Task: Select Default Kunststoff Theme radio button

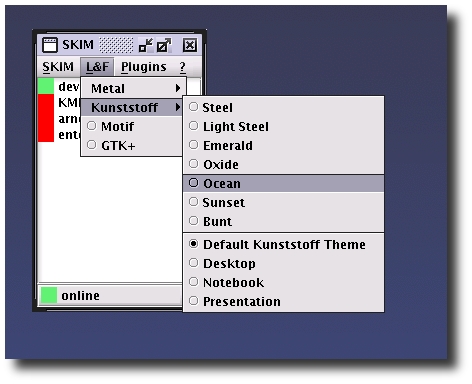Action: pos(193,244)
